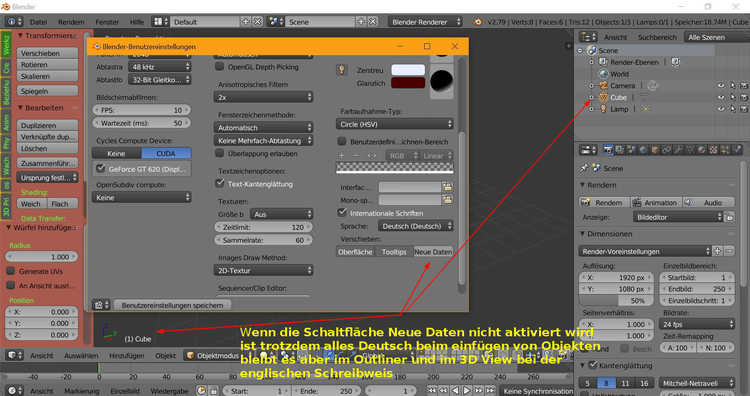
Task: Expand the Scene tree in outliner
Action: tap(580, 50)
